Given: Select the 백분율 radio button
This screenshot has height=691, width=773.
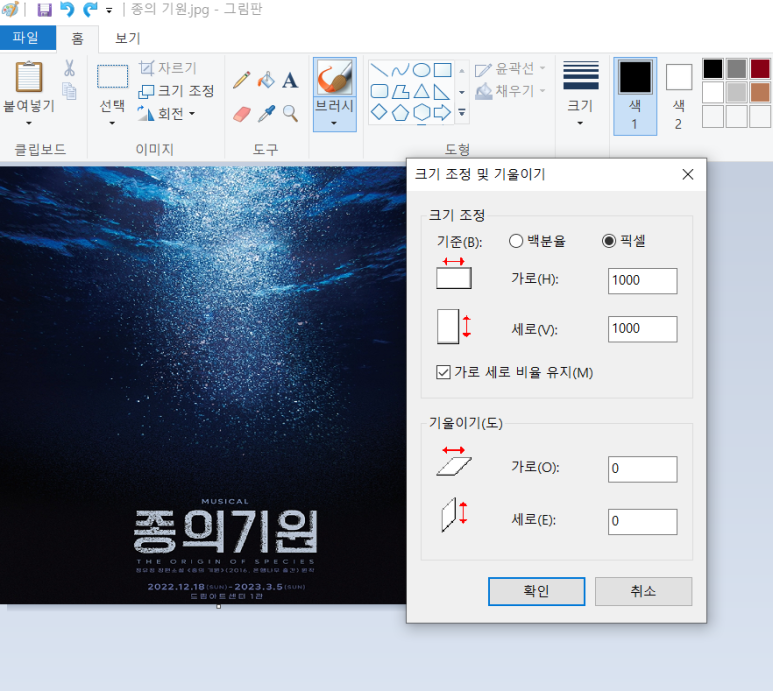Looking at the screenshot, I should (x=537, y=241).
